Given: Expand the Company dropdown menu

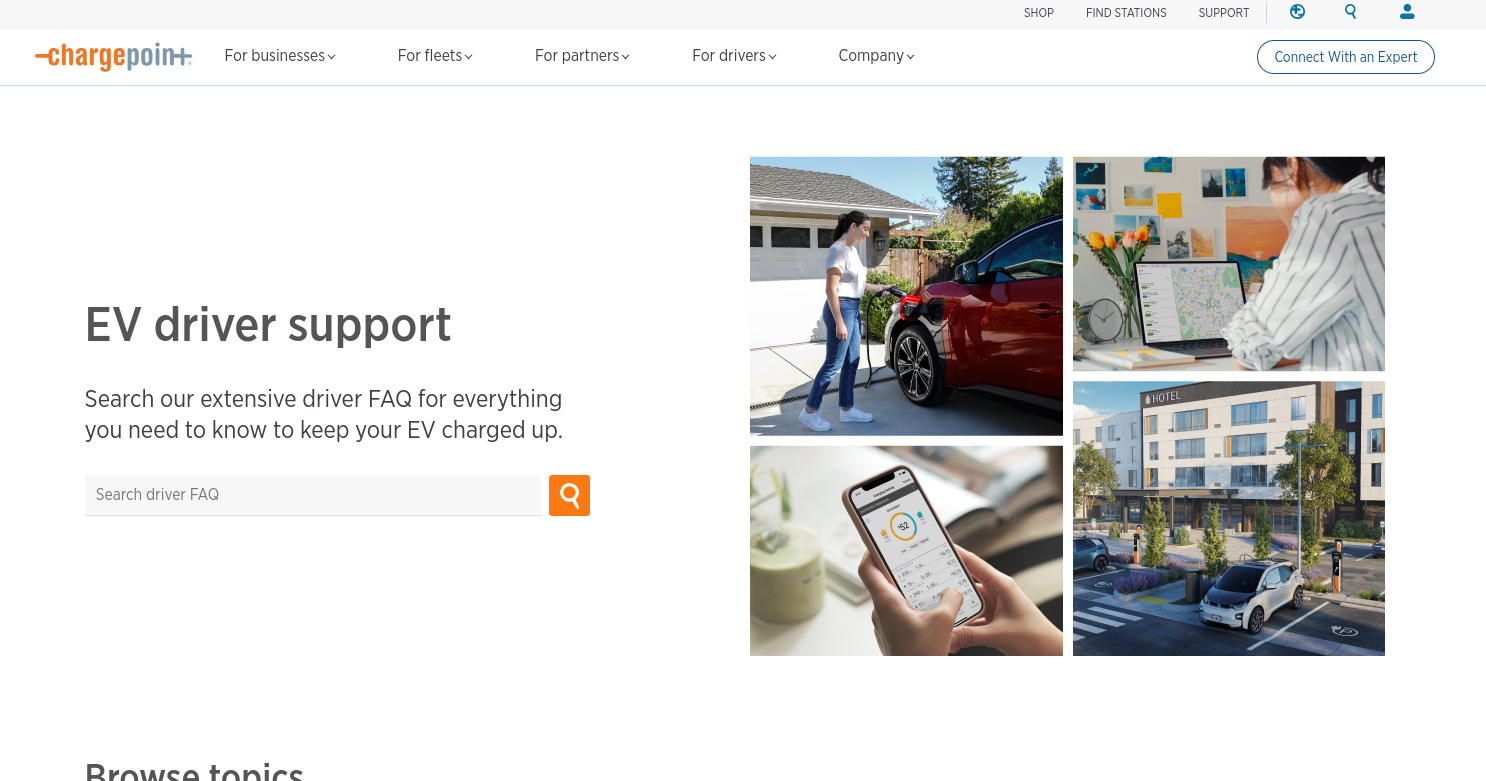Looking at the screenshot, I should click(876, 56).
